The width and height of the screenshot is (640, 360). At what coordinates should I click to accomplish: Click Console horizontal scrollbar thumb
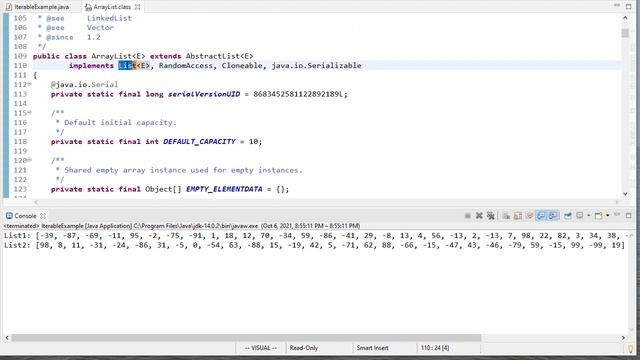point(246,338)
